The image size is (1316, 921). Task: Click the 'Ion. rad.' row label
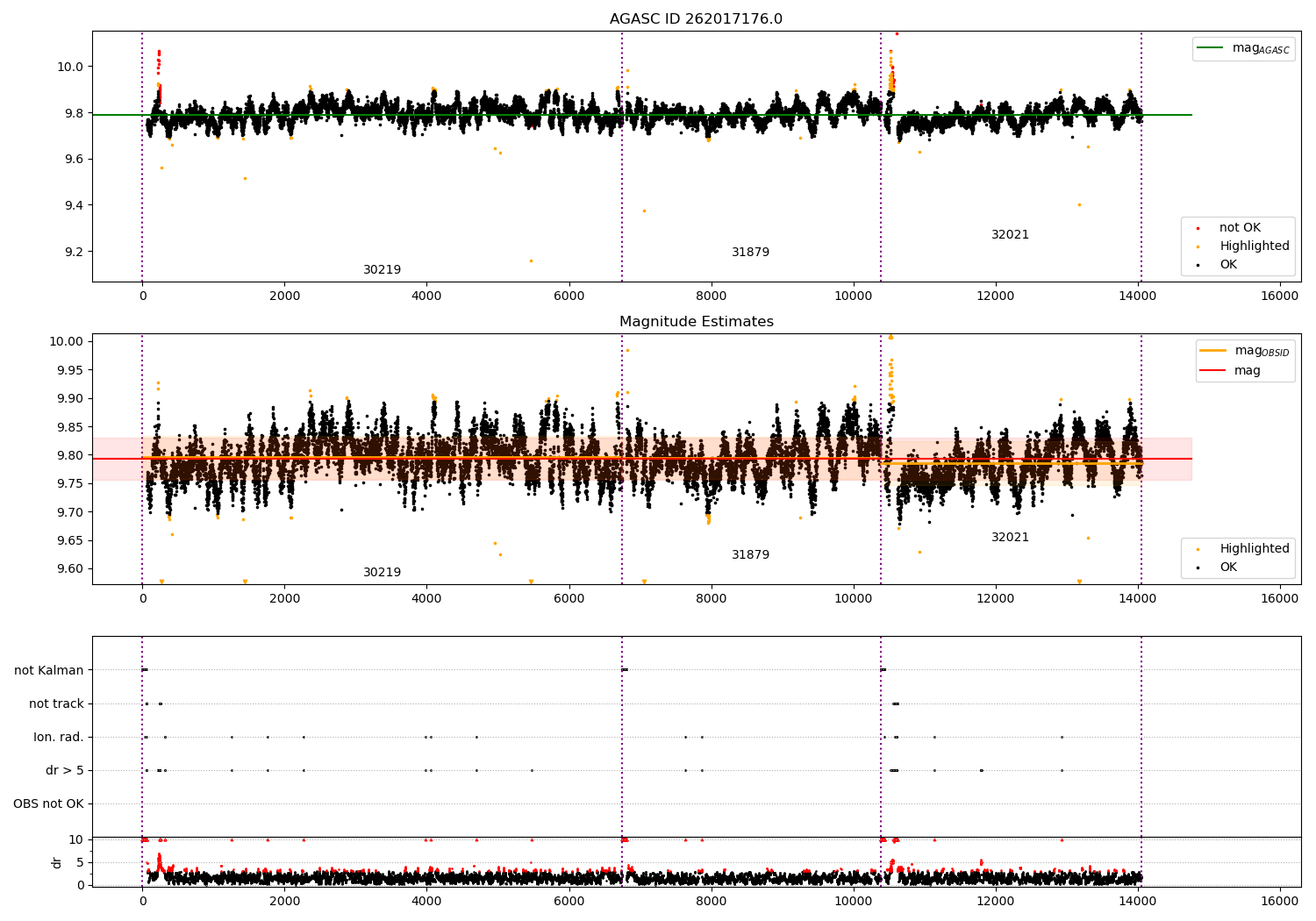point(59,737)
